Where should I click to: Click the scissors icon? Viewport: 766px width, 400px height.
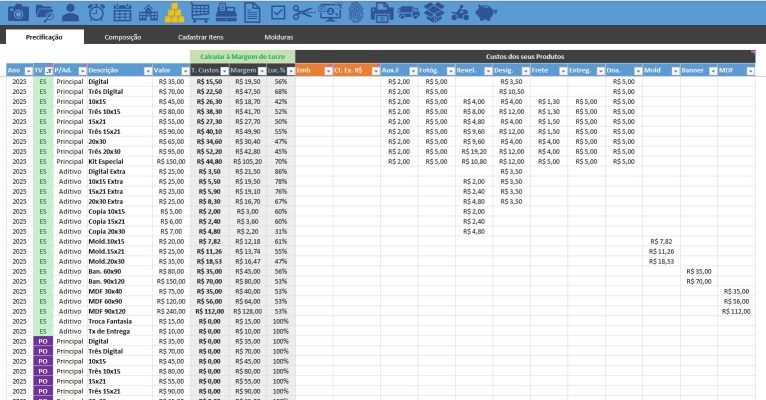tap(304, 12)
